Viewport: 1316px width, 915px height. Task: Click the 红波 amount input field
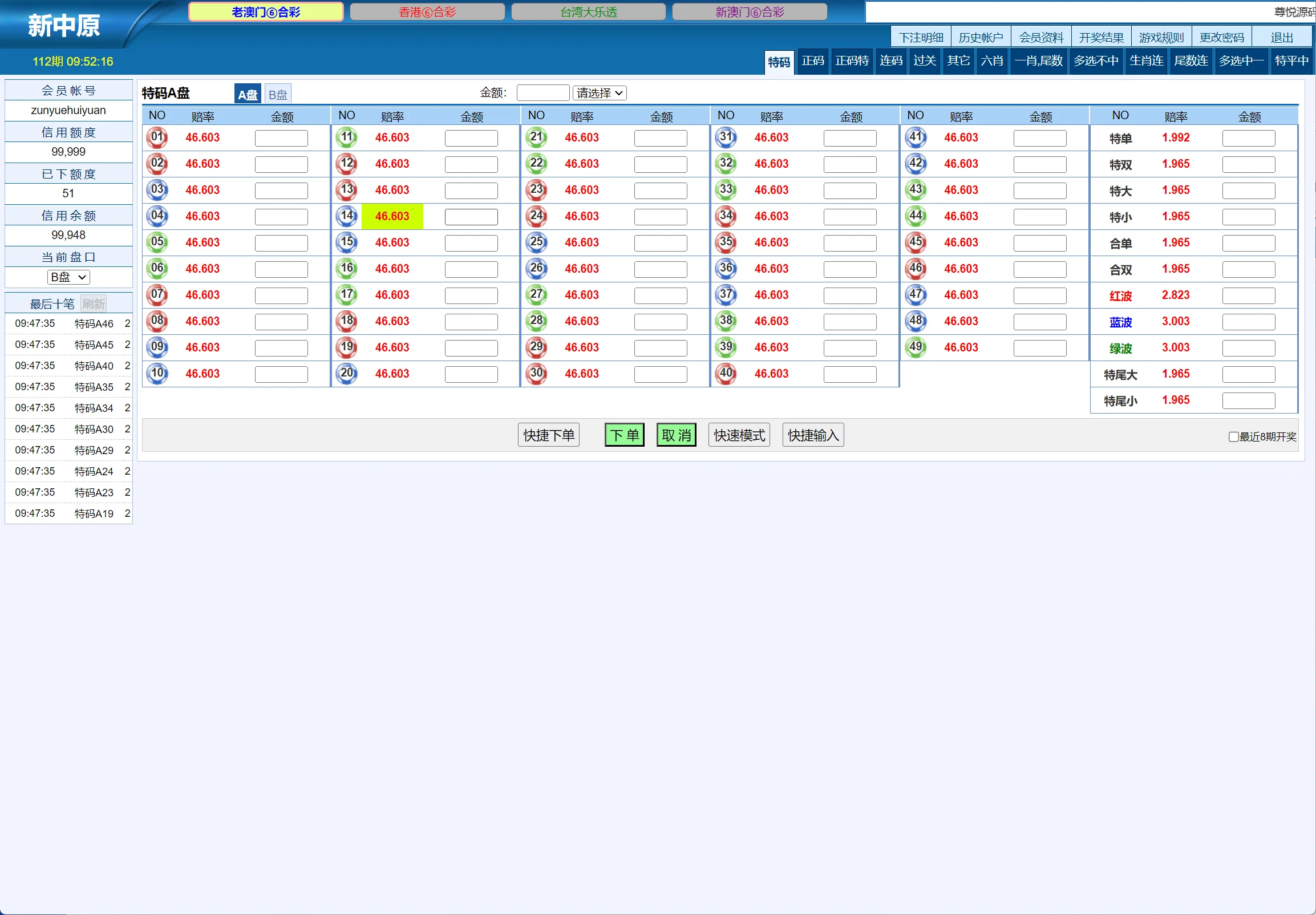[x=1248, y=296]
